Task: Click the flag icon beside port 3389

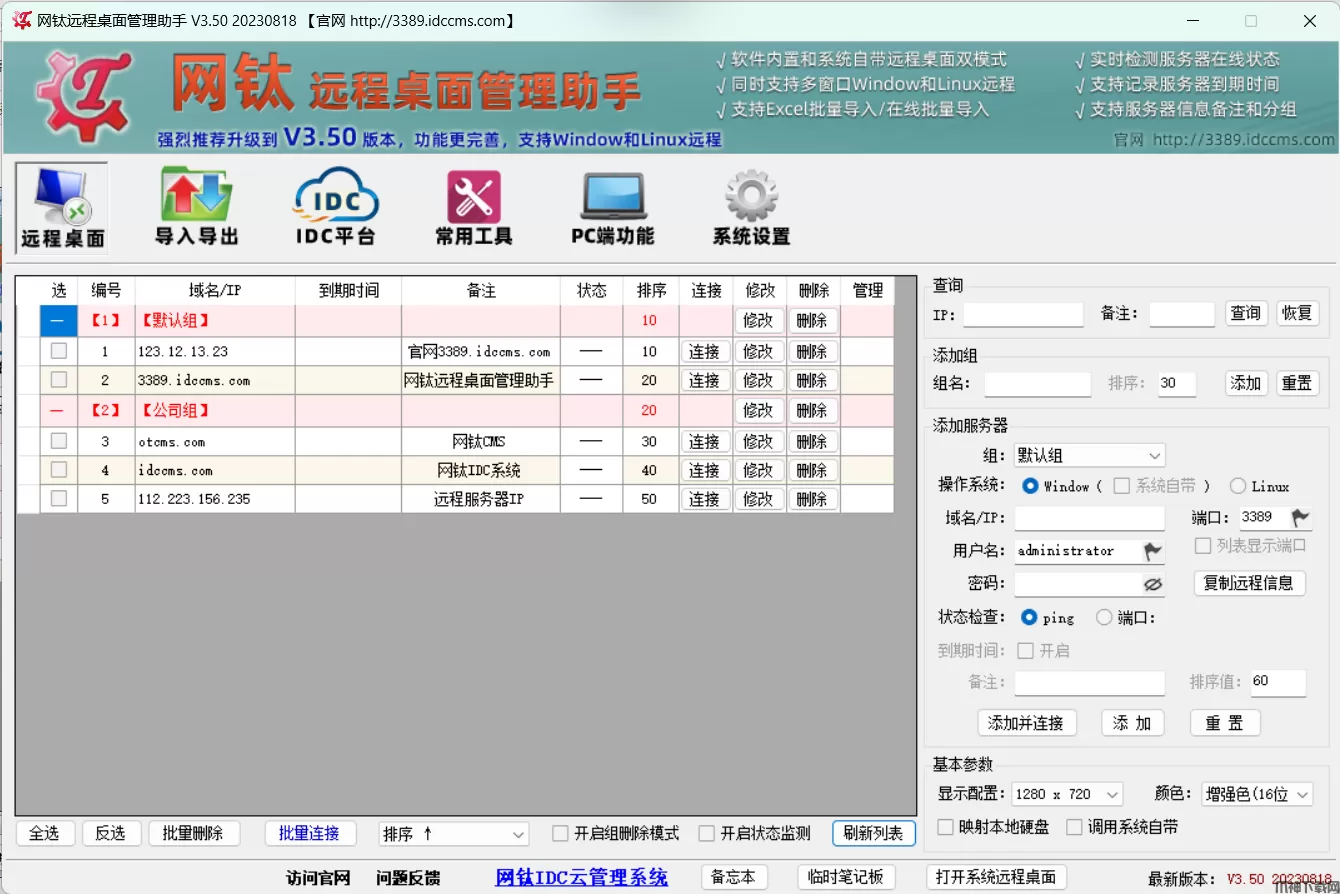Action: click(1299, 518)
